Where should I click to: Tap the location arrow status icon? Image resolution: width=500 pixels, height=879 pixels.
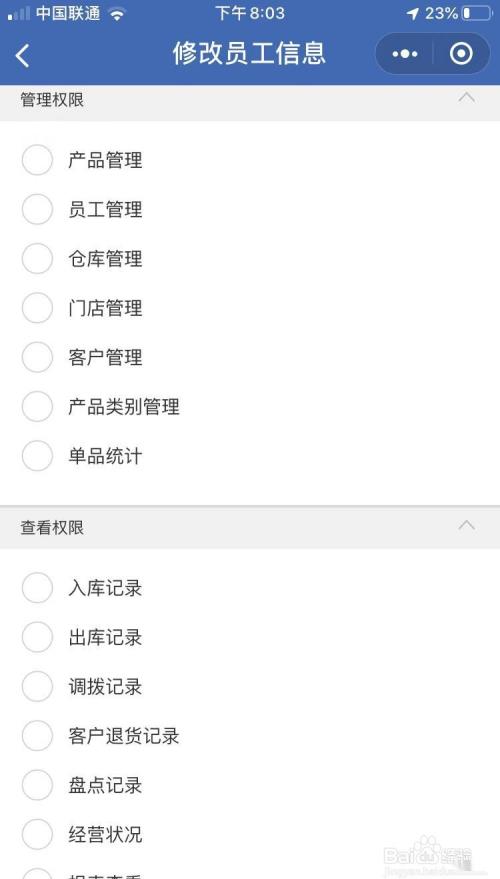(x=413, y=14)
